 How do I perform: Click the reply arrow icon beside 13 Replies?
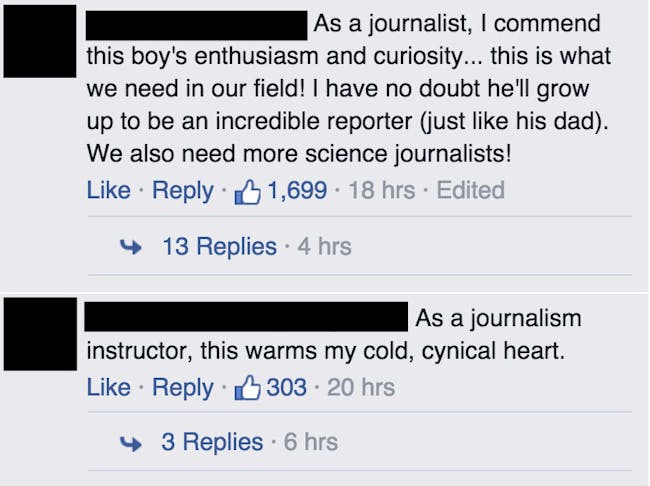pyautogui.click(x=131, y=247)
